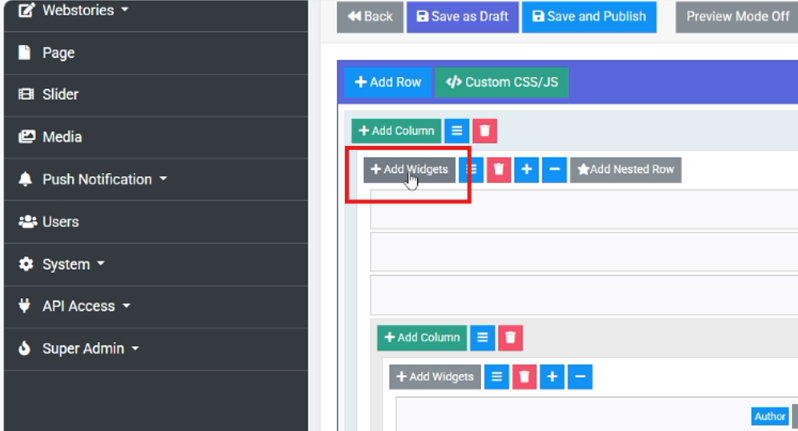
Task: Click the blue Author label tag
Action: pyautogui.click(x=770, y=416)
